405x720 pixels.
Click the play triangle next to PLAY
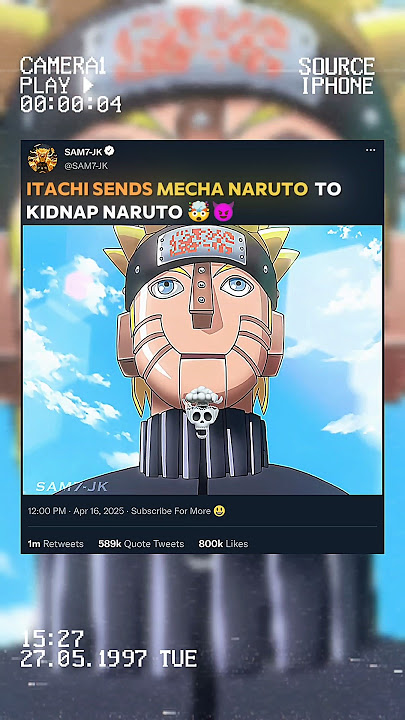(88, 85)
